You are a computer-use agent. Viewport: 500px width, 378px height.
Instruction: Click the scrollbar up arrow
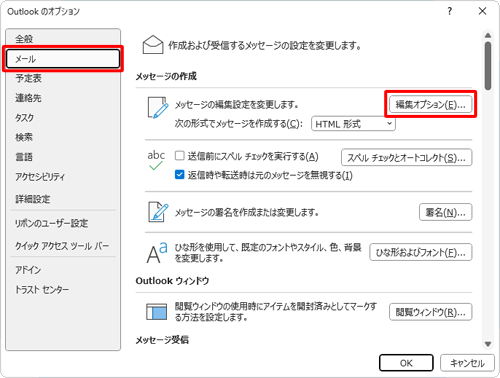[x=488, y=35]
